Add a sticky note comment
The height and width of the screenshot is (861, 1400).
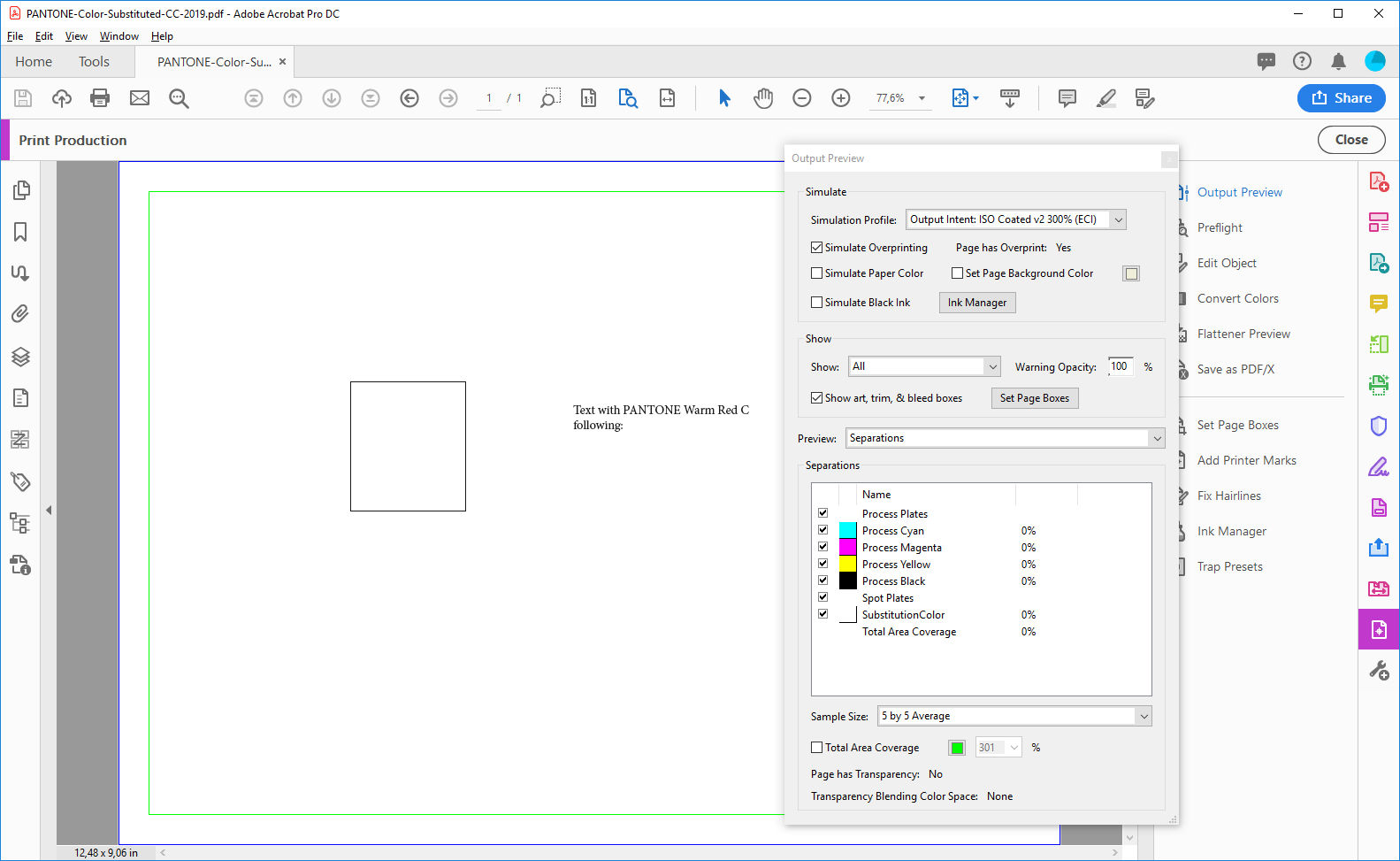tap(1067, 98)
